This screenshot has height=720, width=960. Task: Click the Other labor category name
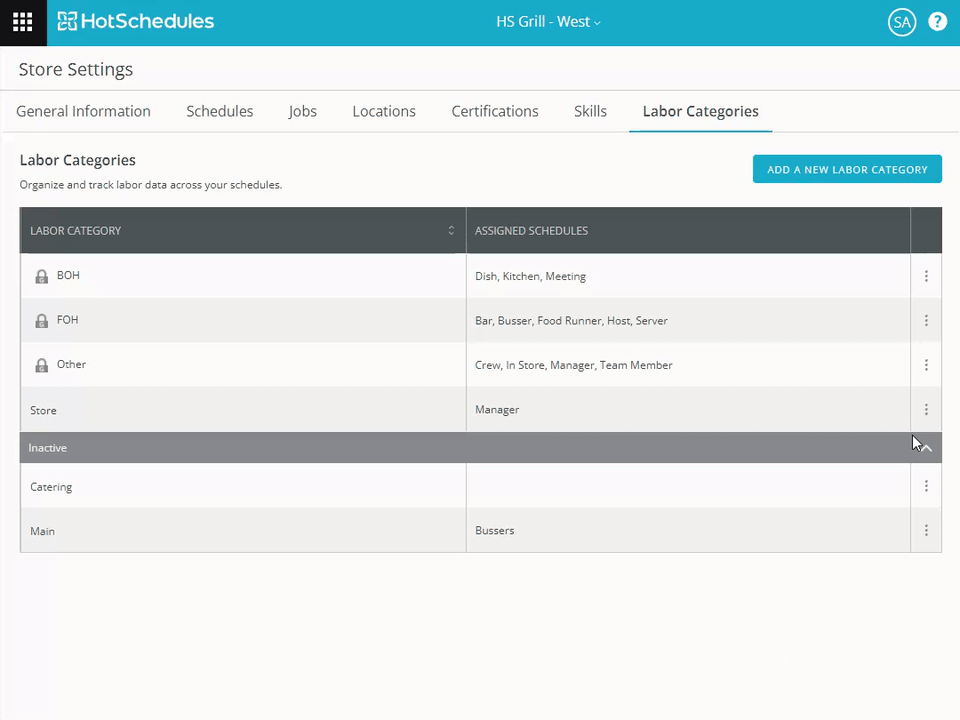[x=72, y=364]
